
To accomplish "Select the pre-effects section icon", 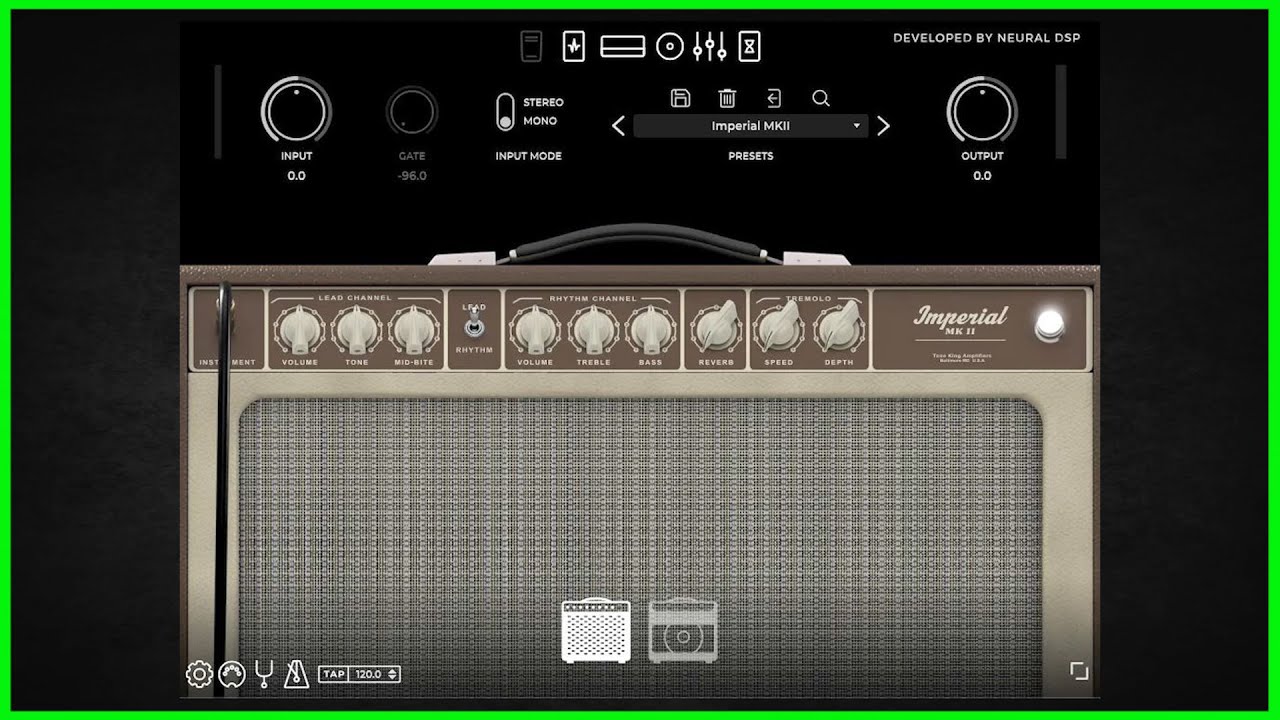I will tap(574, 46).
